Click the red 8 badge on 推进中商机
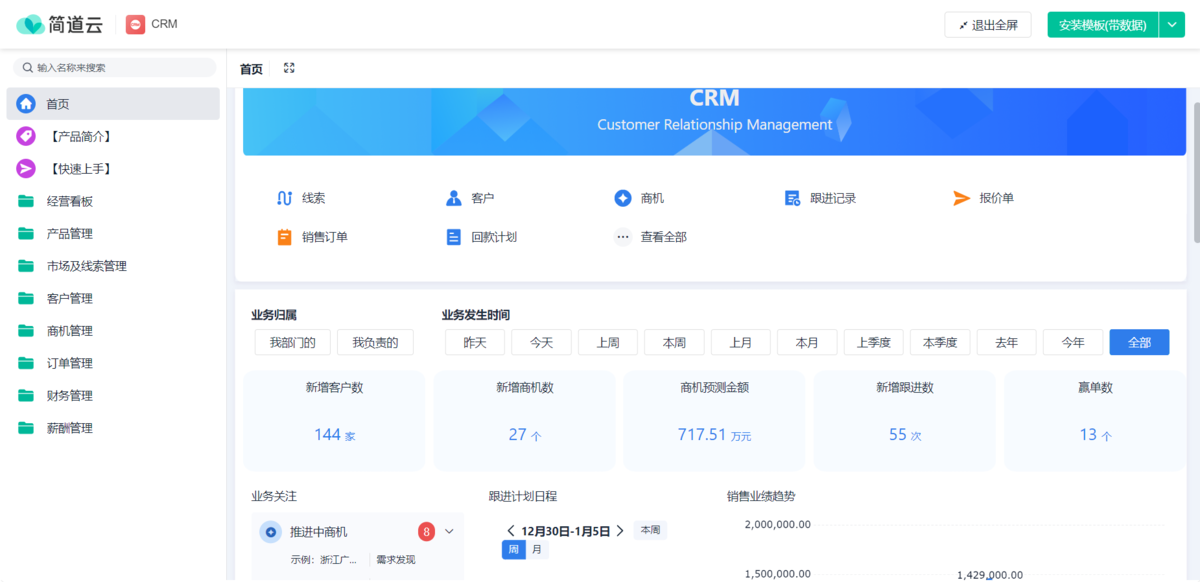 coord(427,532)
